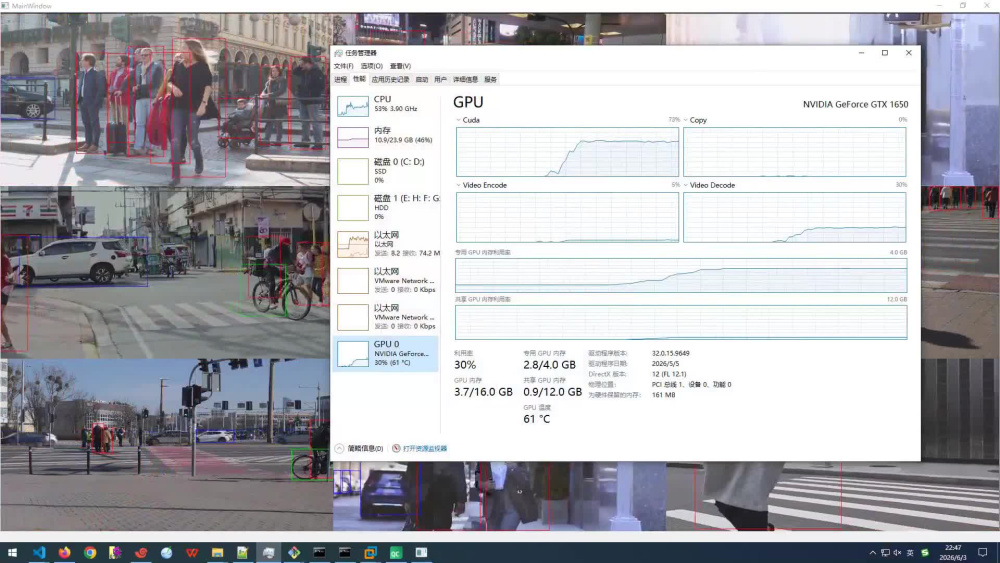This screenshot has height=563, width=1000.
Task: Click the muted volume tray icon
Action: (x=897, y=553)
